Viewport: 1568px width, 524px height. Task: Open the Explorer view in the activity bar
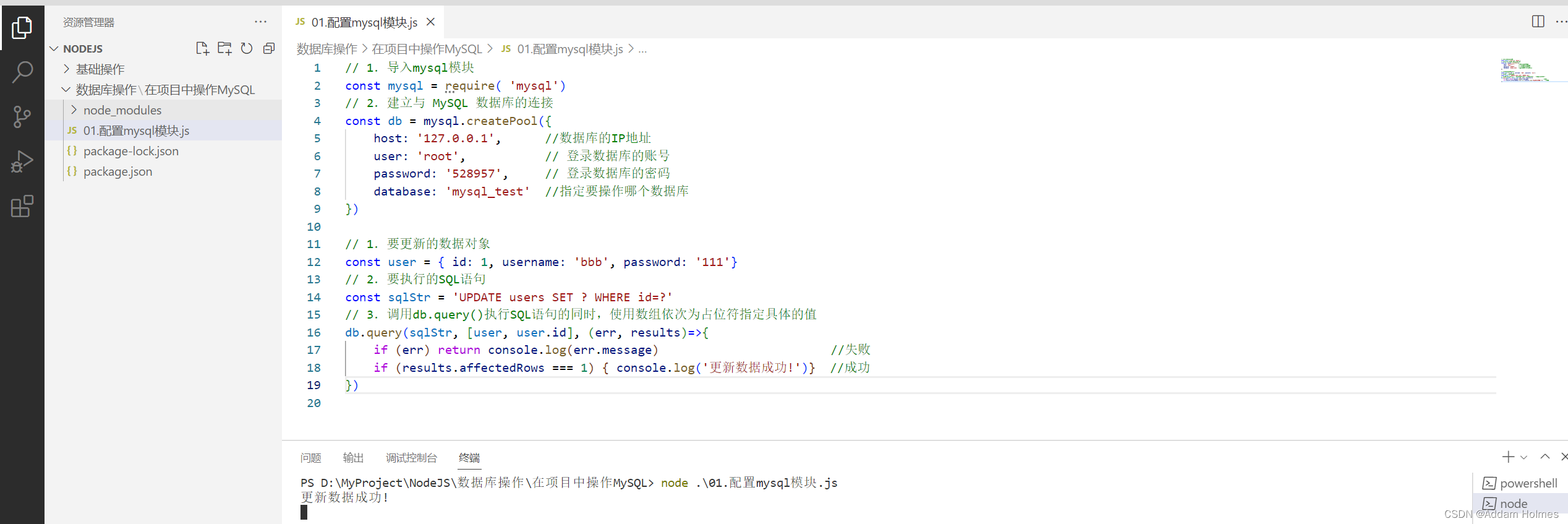click(22, 28)
